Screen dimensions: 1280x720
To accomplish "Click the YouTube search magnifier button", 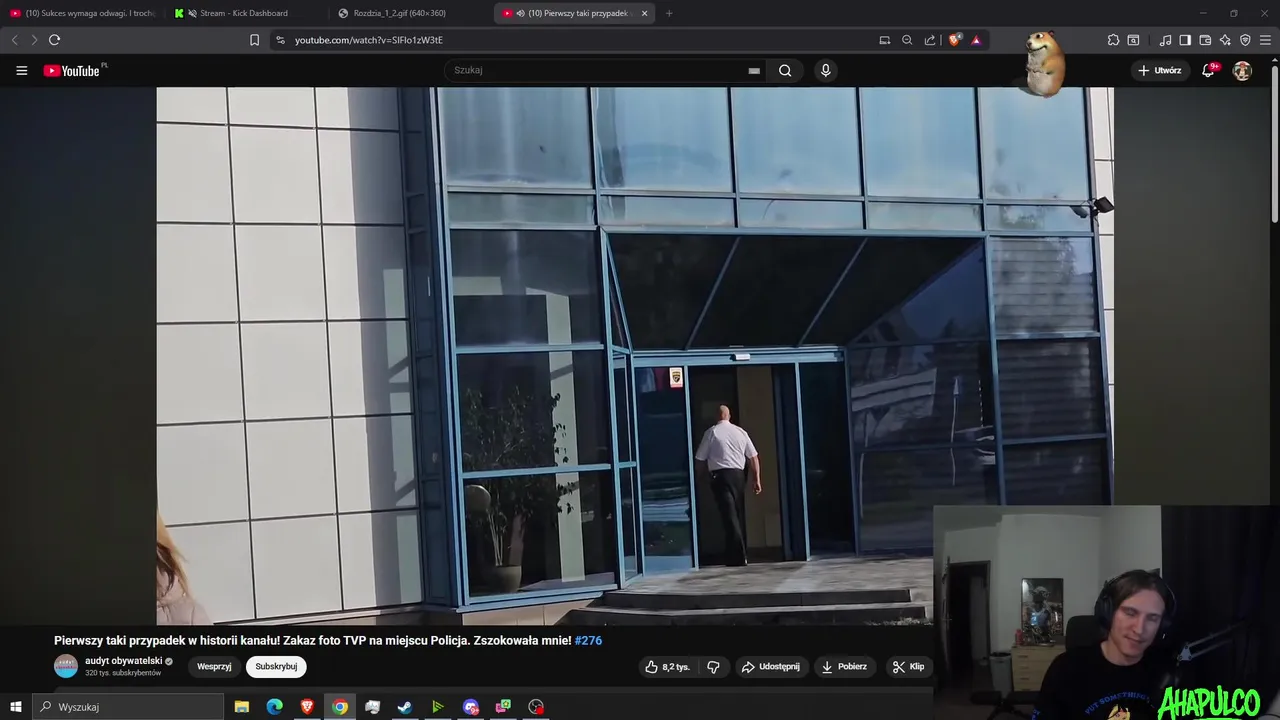I will coord(785,70).
